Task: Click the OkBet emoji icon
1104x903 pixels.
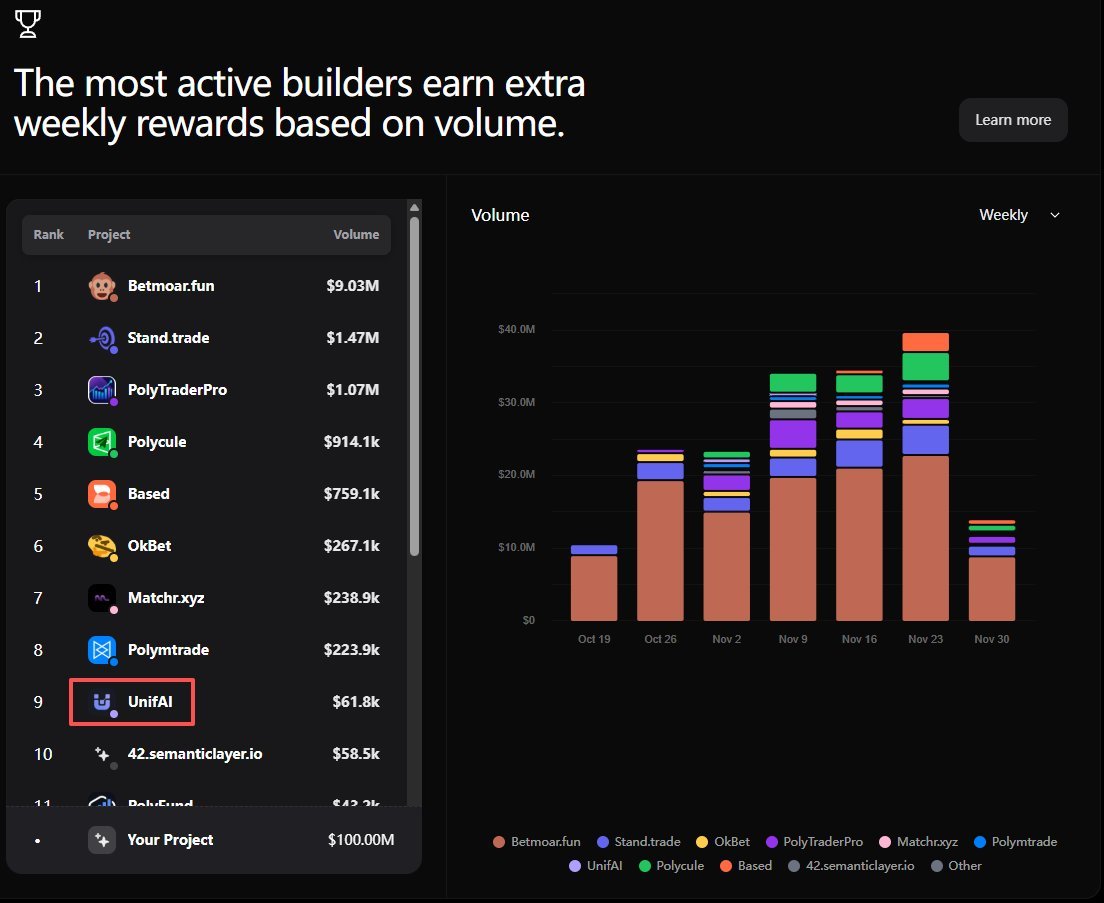Action: pyautogui.click(x=102, y=546)
